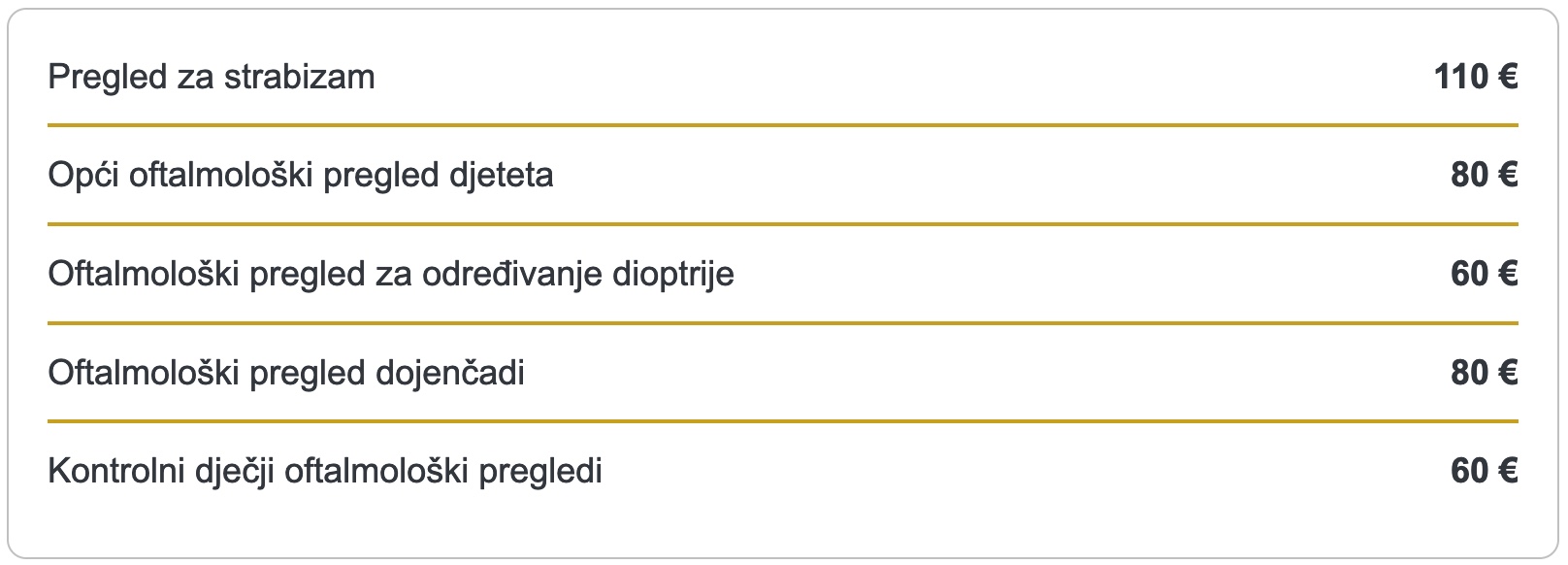The image size is (1568, 565).
Task: Click the 60 € price for the Kontrolni row
Action: 1484,472
